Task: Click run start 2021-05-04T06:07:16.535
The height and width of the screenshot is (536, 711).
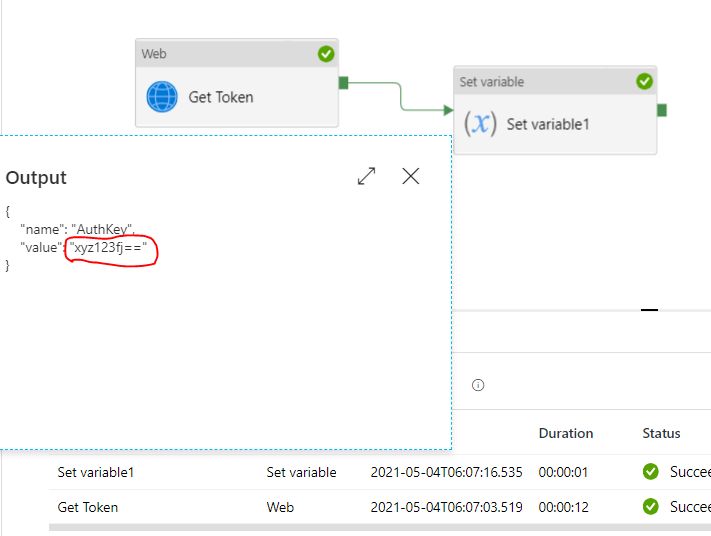Action: (446, 472)
